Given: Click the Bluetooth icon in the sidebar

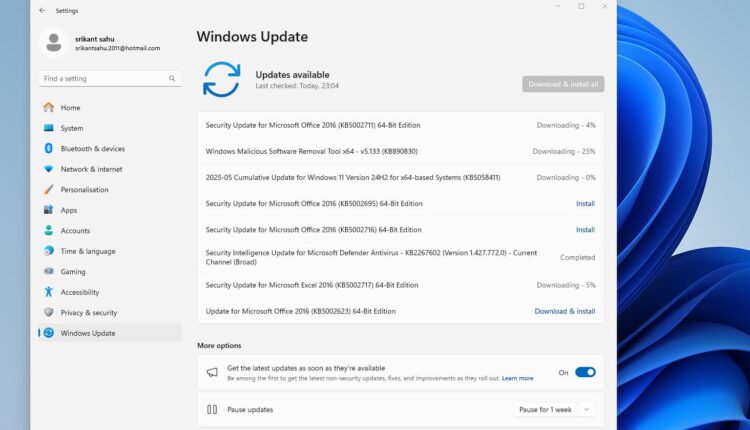Looking at the screenshot, I should 48,148.
